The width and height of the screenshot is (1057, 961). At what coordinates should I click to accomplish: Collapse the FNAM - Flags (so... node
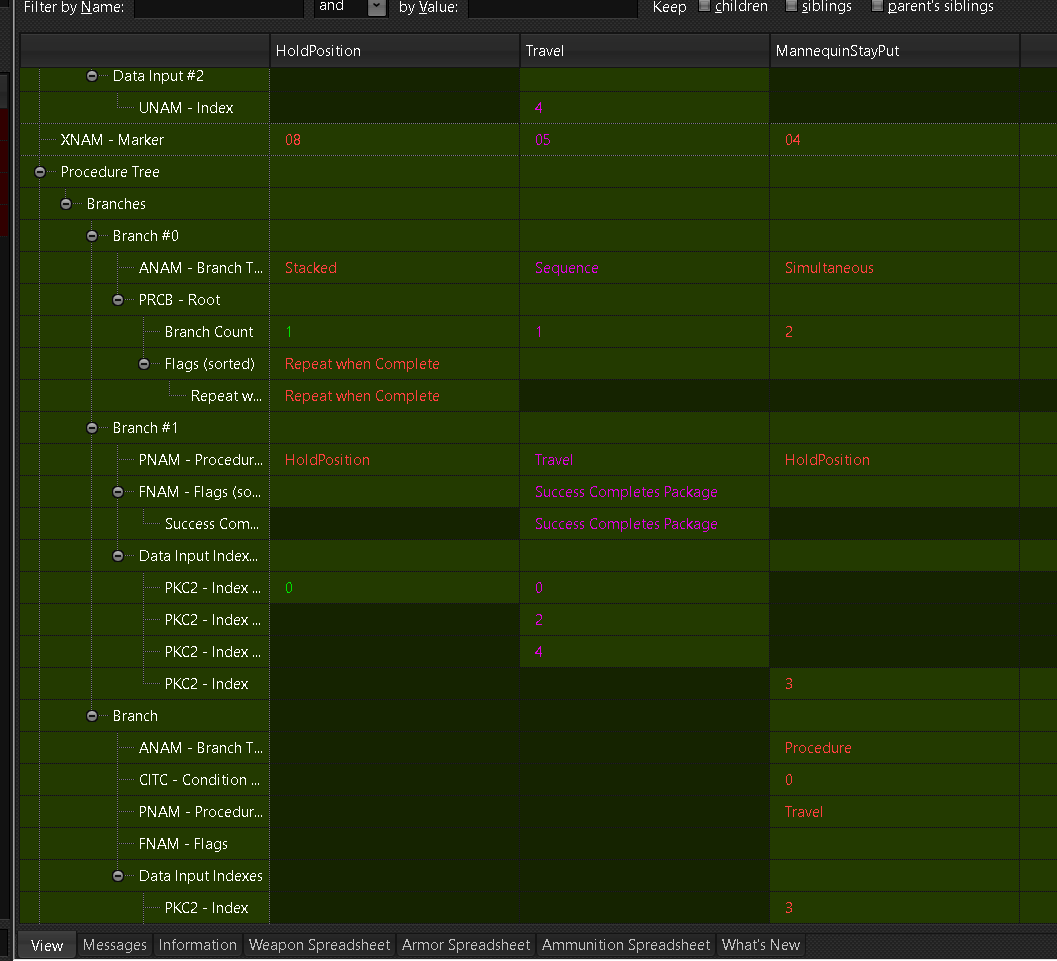tap(118, 492)
